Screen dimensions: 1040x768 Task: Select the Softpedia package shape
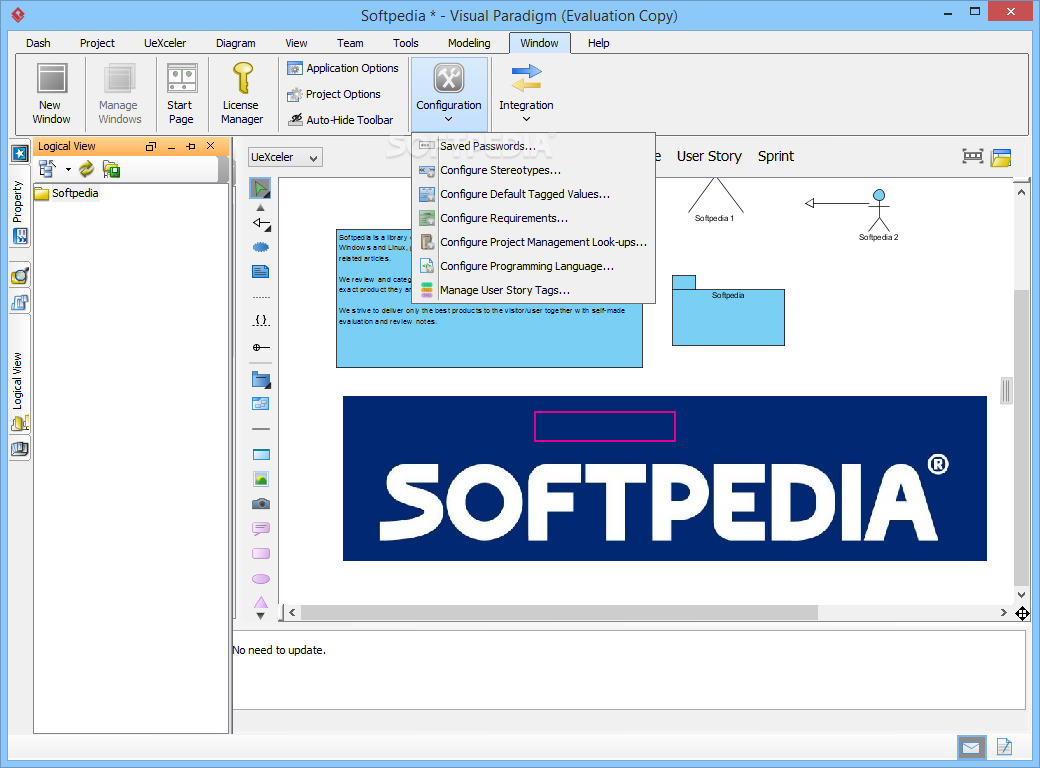(x=728, y=310)
